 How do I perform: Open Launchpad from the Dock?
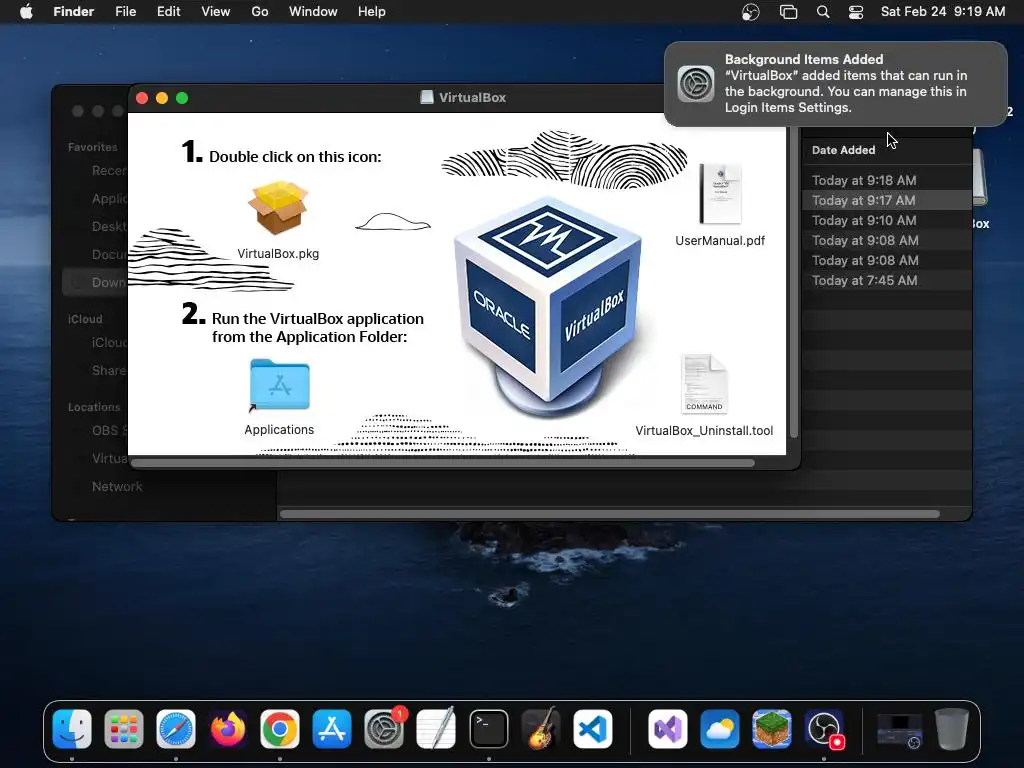point(123,729)
